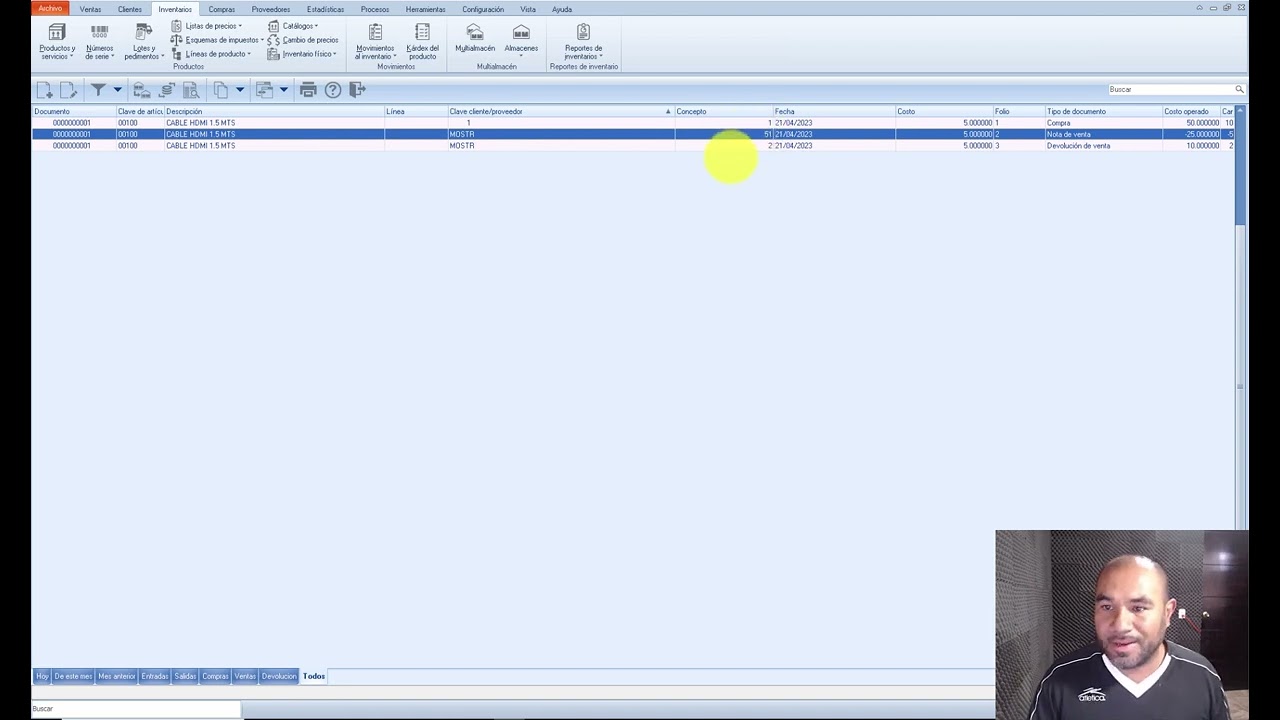Image resolution: width=1280 pixels, height=720 pixels.
Task: Select the Entradas filter tab
Action: click(155, 676)
